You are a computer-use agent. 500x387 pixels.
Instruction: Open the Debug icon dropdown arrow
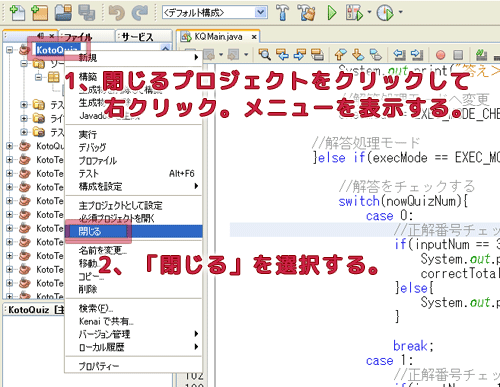(x=369, y=12)
